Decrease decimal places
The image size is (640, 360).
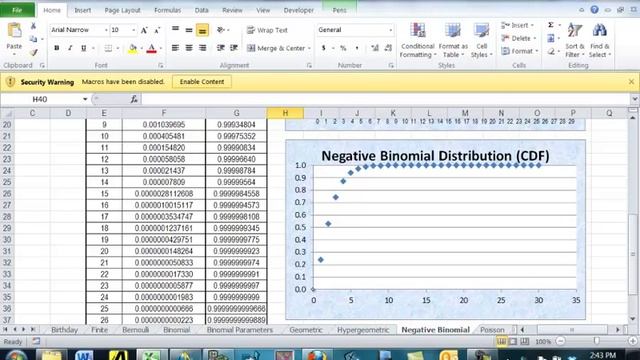click(388, 48)
